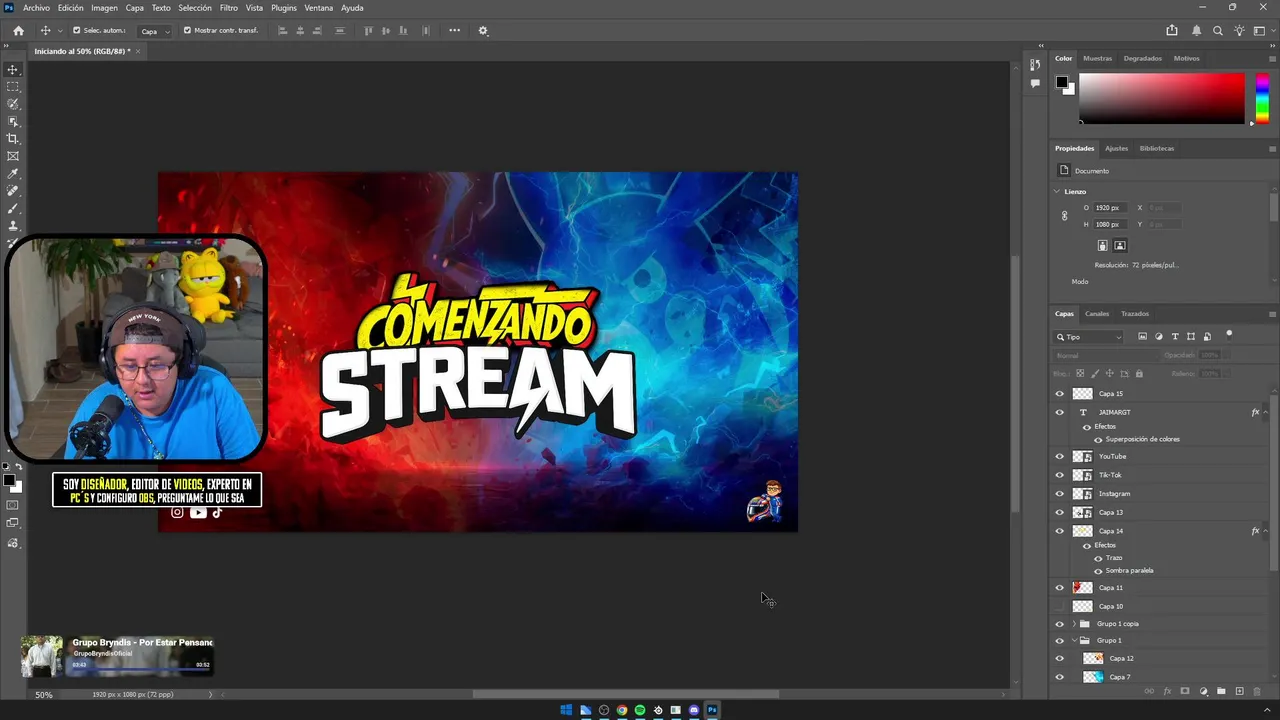Open the share icon at top right
Screen dimensions: 1280x720
(x=1172, y=31)
